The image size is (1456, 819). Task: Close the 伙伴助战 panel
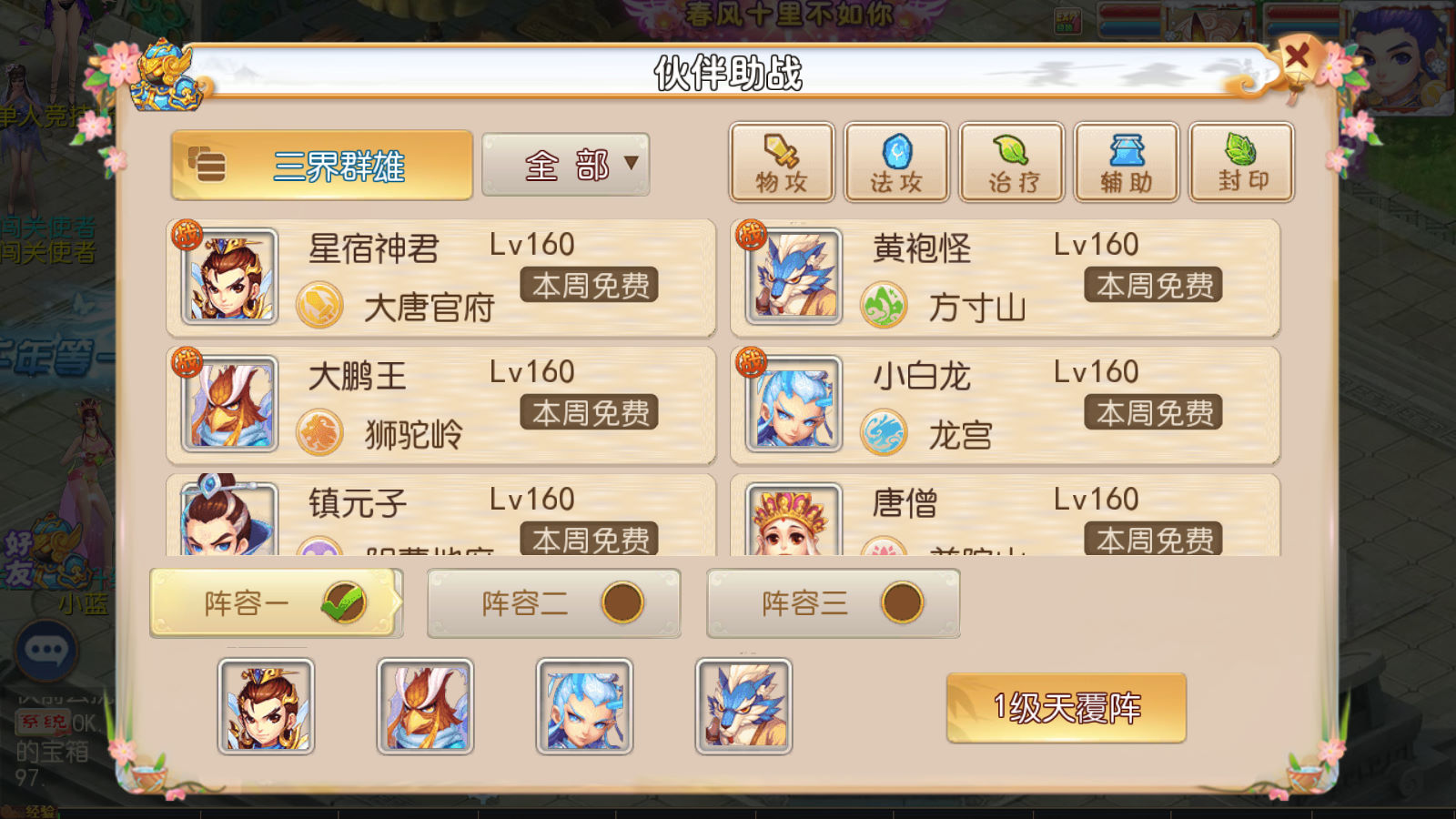click(x=1297, y=56)
